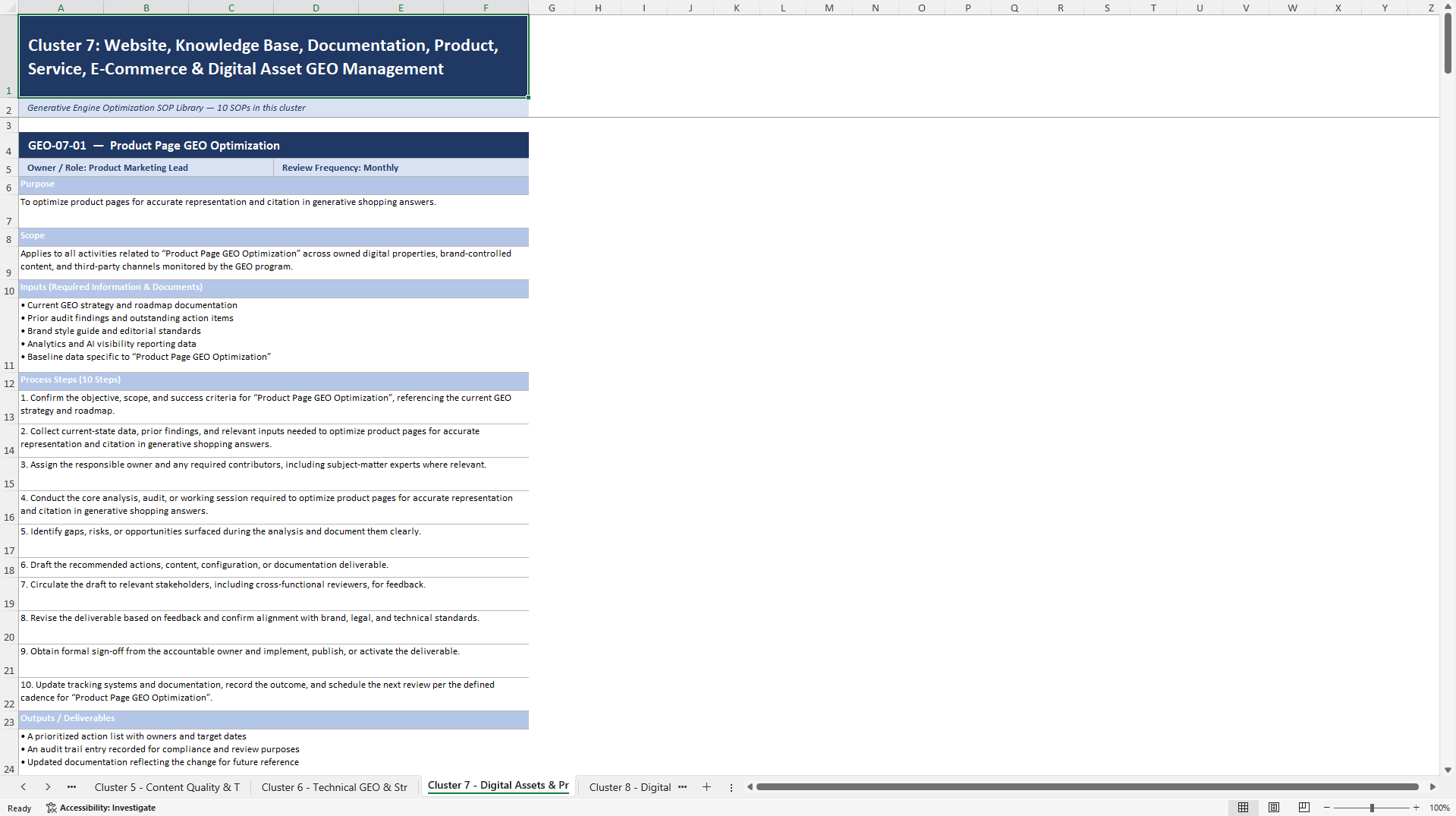Select the Cluster 7 title cell

pyautogui.click(x=273, y=57)
